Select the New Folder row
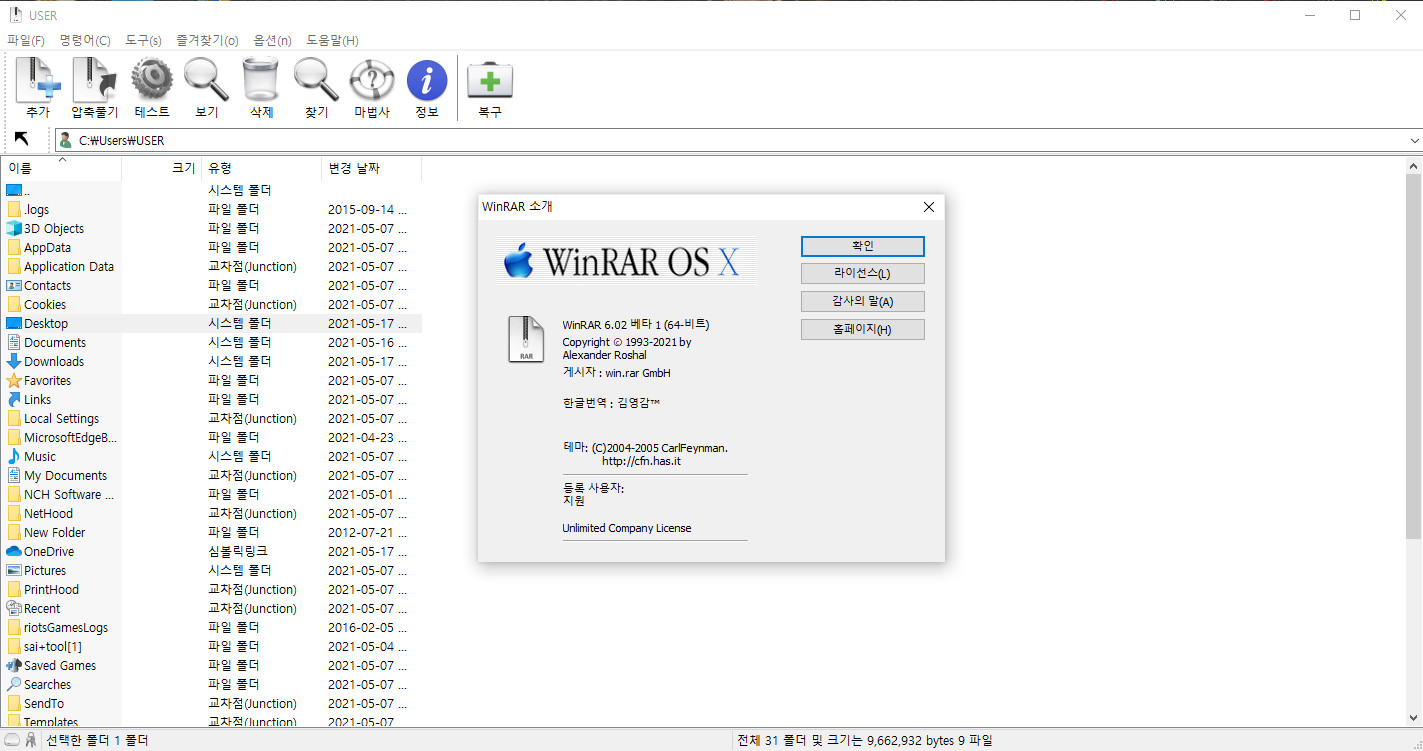Image resolution: width=1423 pixels, height=751 pixels. tap(211, 532)
